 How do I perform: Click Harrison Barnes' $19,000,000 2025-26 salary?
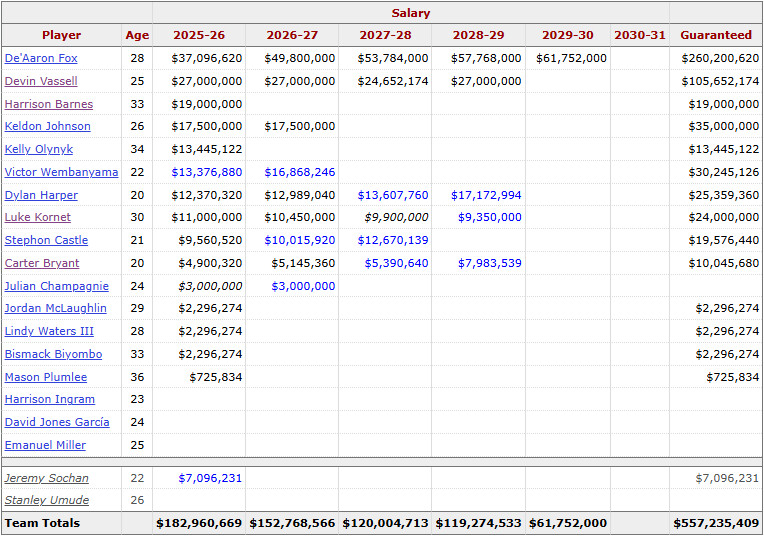(x=207, y=104)
